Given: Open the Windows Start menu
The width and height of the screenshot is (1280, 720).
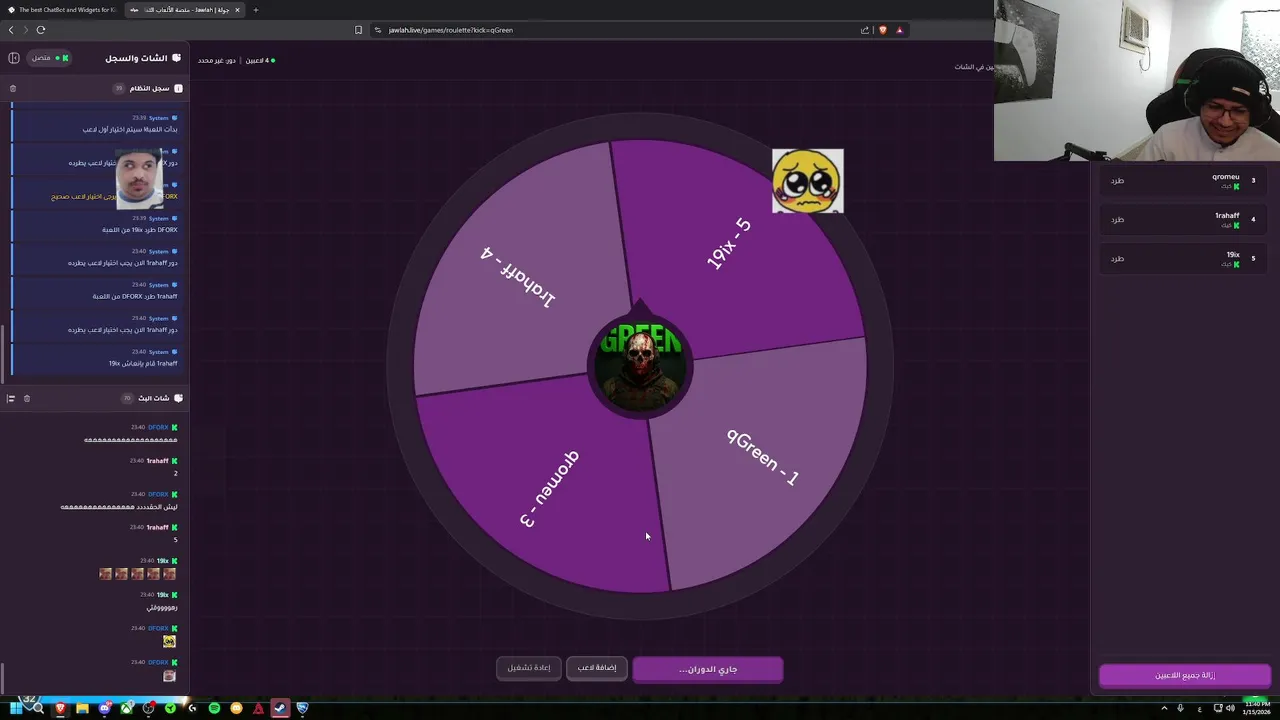Looking at the screenshot, I should tap(16, 708).
